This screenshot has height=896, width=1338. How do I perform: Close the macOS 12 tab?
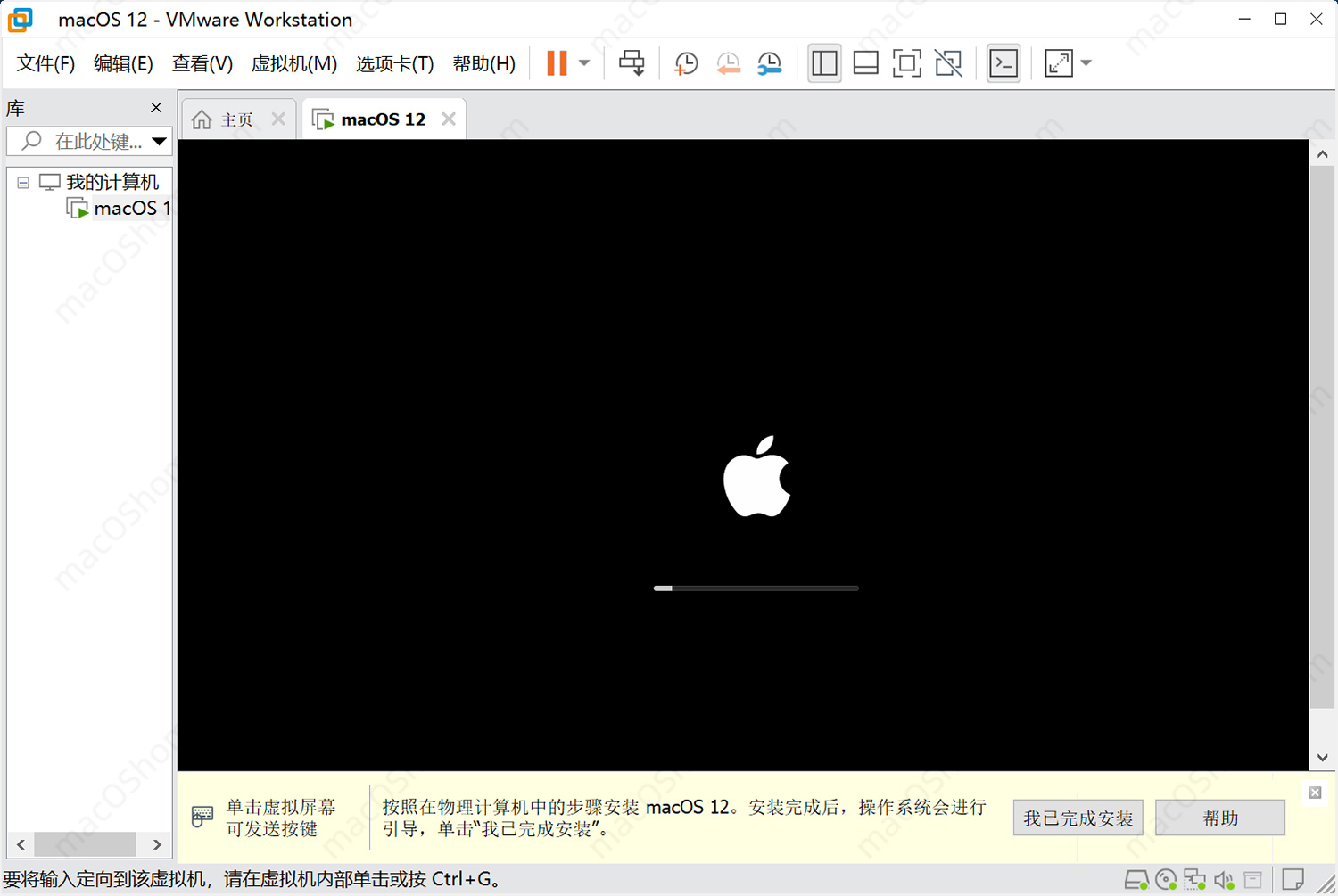point(449,119)
